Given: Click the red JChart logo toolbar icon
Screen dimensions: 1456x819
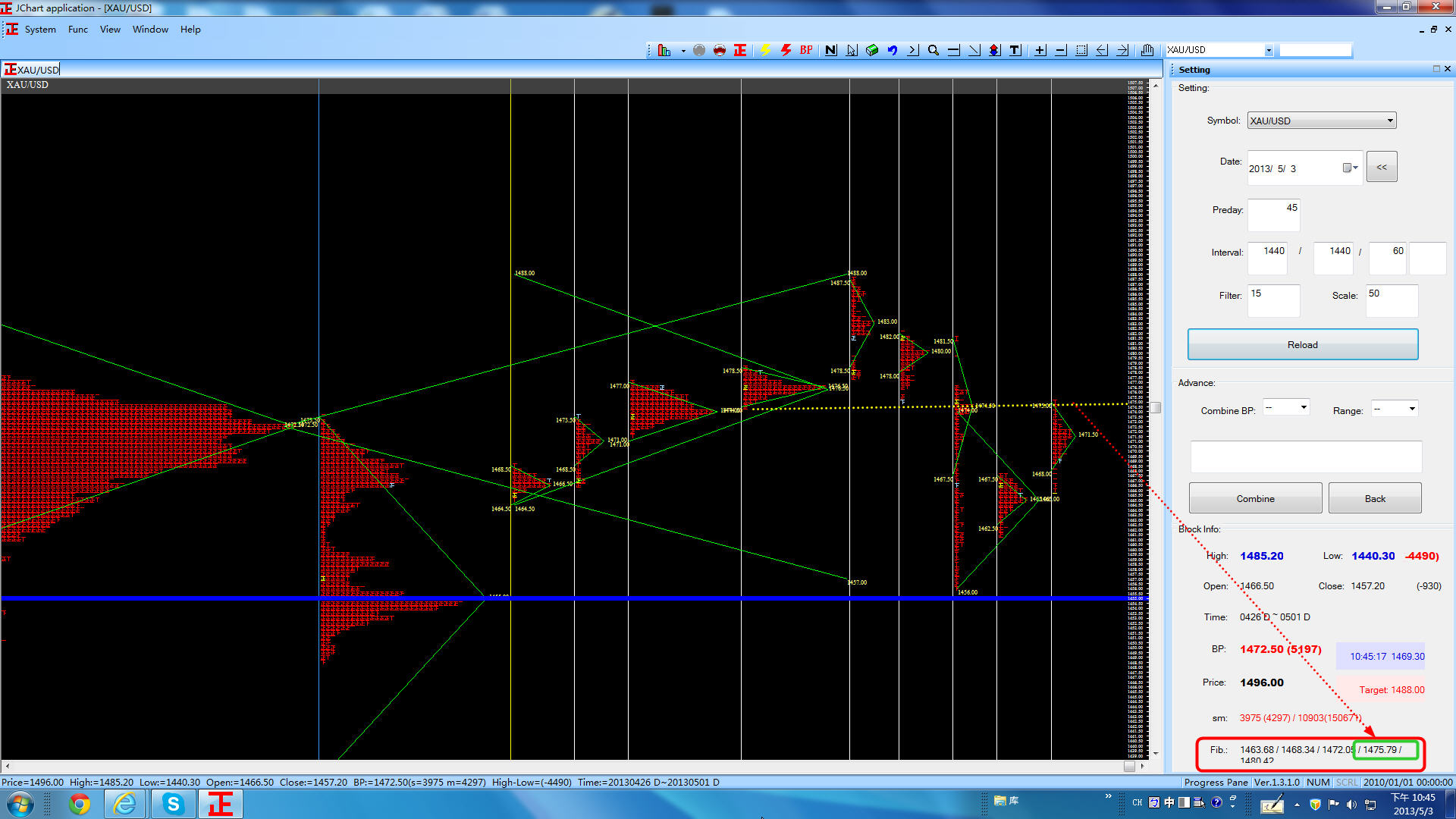Looking at the screenshot, I should coord(740,50).
